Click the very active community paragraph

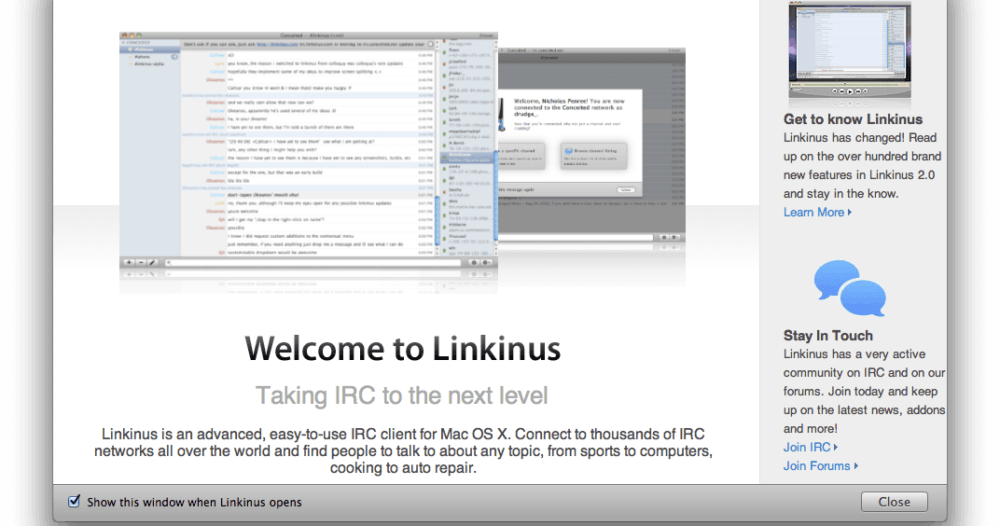(864, 391)
